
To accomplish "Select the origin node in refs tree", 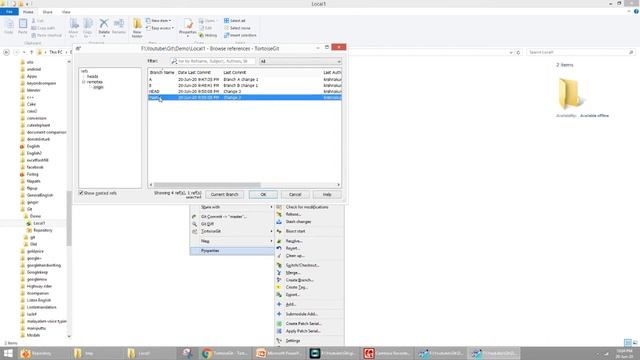I will pyautogui.click(x=98, y=87).
